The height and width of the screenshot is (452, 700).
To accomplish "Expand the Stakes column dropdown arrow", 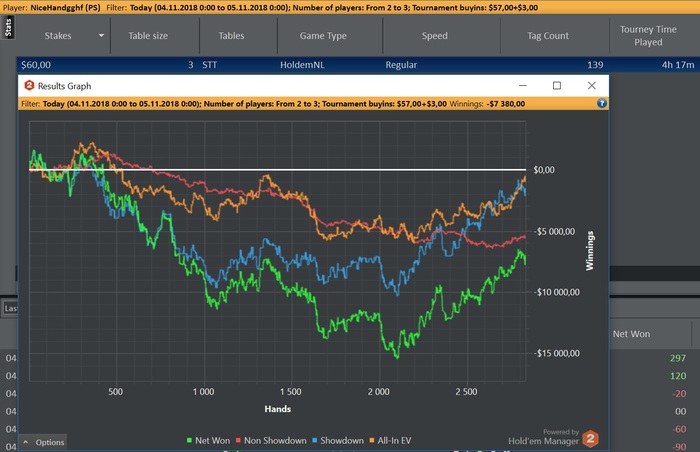I will (x=101, y=36).
